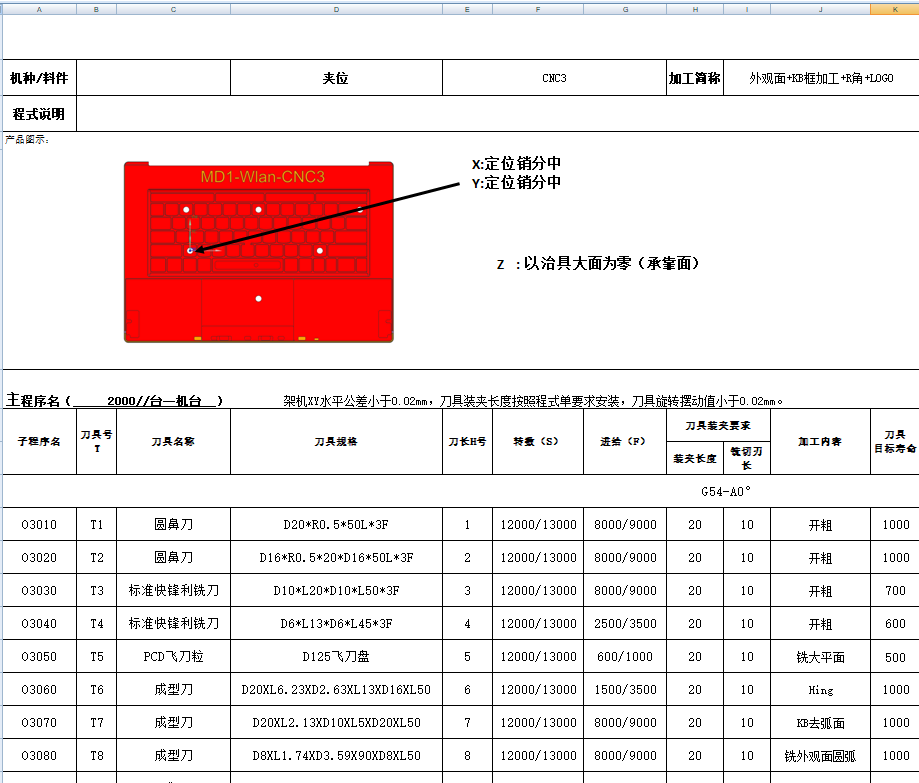The height and width of the screenshot is (783, 919).
Task: Select the KB去弧面 cell for T7
Action: click(x=820, y=722)
